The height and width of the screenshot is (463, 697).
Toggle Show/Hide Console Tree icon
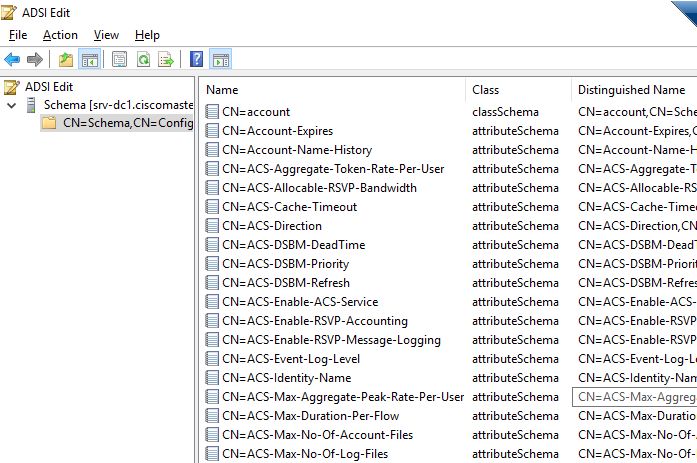89,59
